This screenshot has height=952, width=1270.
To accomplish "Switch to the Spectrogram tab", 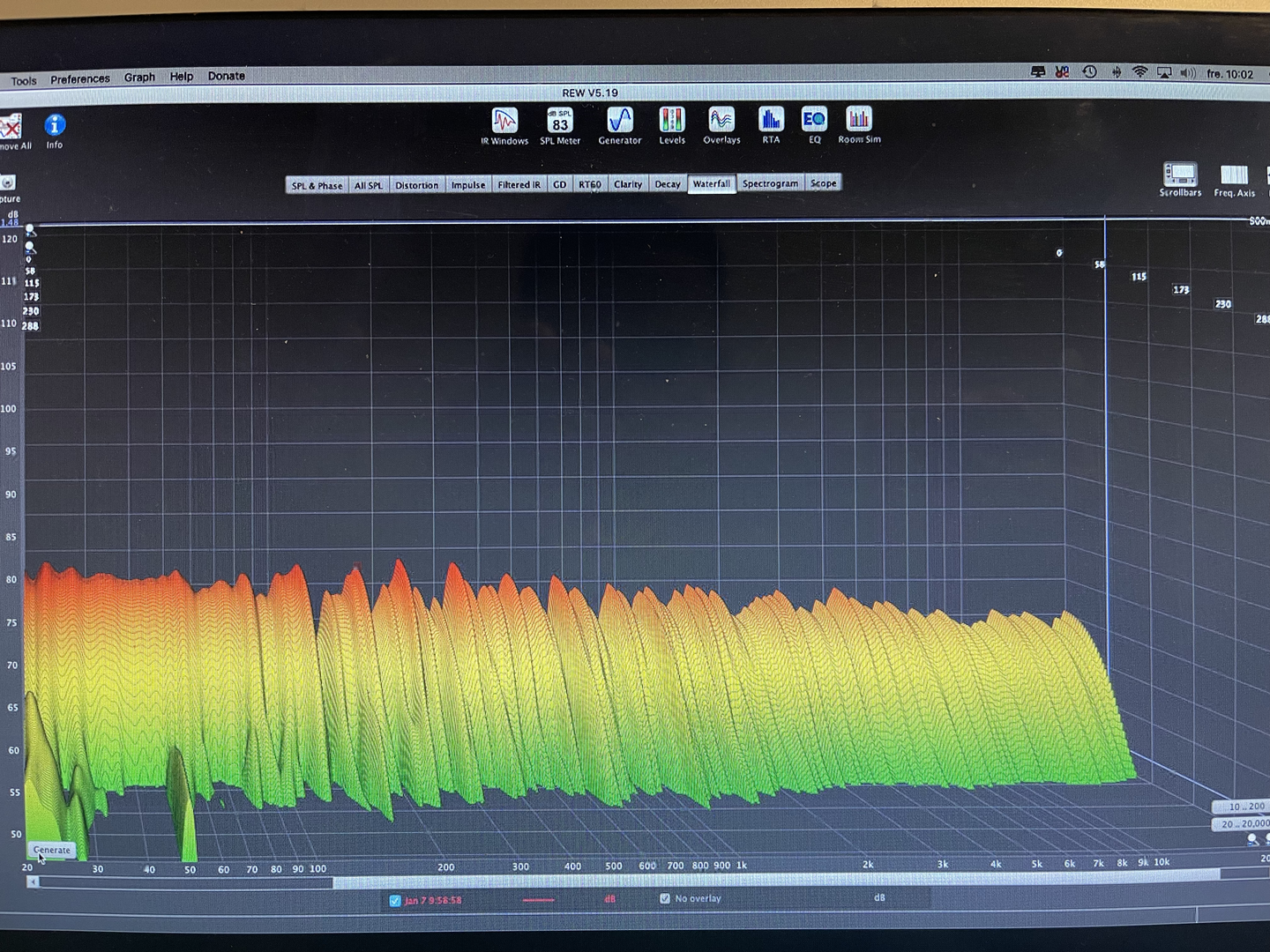I will pyautogui.click(x=770, y=183).
